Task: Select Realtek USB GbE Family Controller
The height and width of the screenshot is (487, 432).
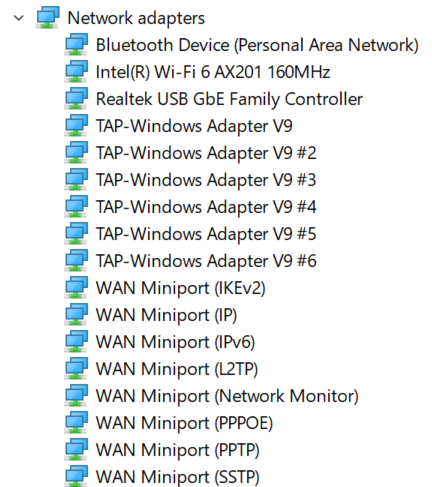Action: point(229,99)
